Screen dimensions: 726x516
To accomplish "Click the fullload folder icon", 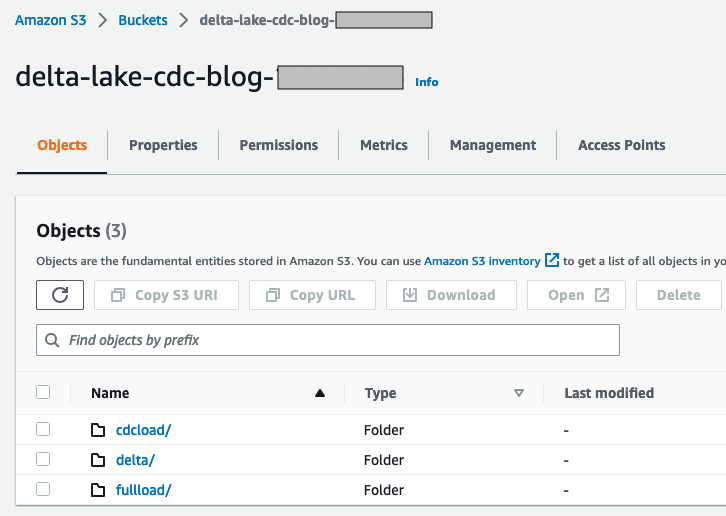I will click(x=98, y=491).
